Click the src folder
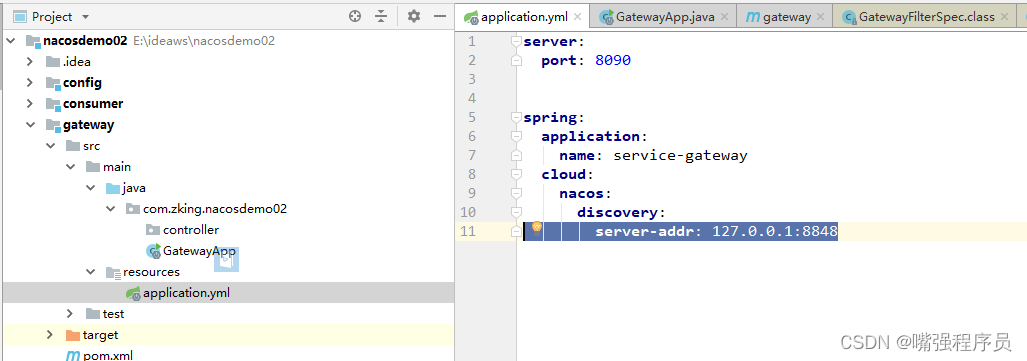Screen dimensions: 1027x361 91,146
